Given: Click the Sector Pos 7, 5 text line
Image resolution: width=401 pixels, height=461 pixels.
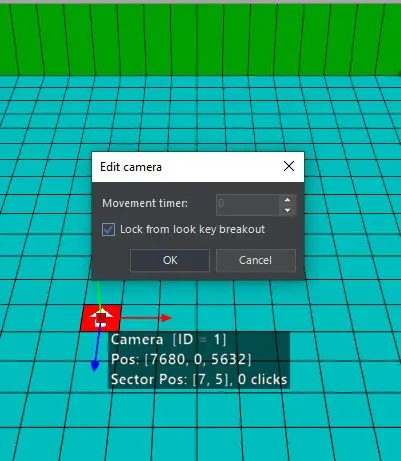Looking at the screenshot, I should (199, 380).
